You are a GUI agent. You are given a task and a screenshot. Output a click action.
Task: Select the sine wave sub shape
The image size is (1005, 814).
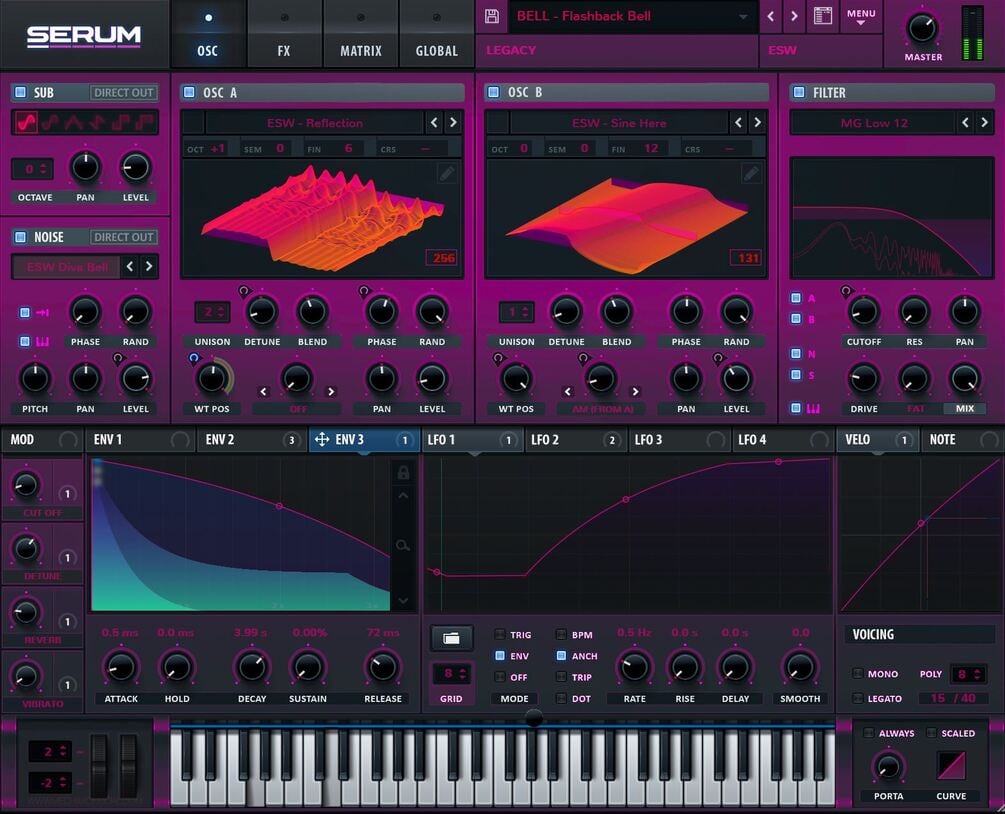click(26, 122)
